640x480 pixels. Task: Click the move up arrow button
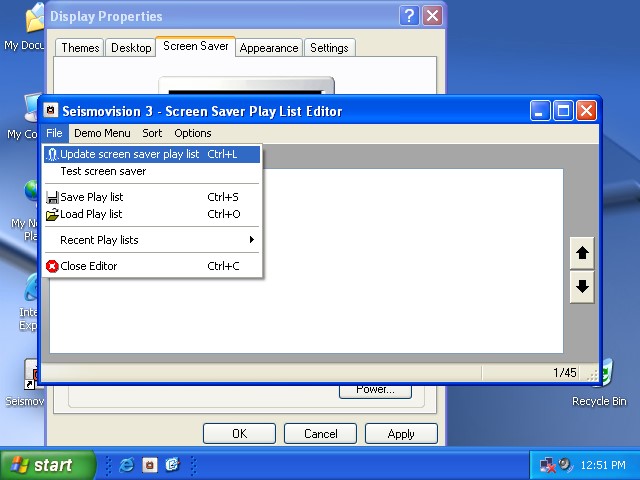(582, 254)
